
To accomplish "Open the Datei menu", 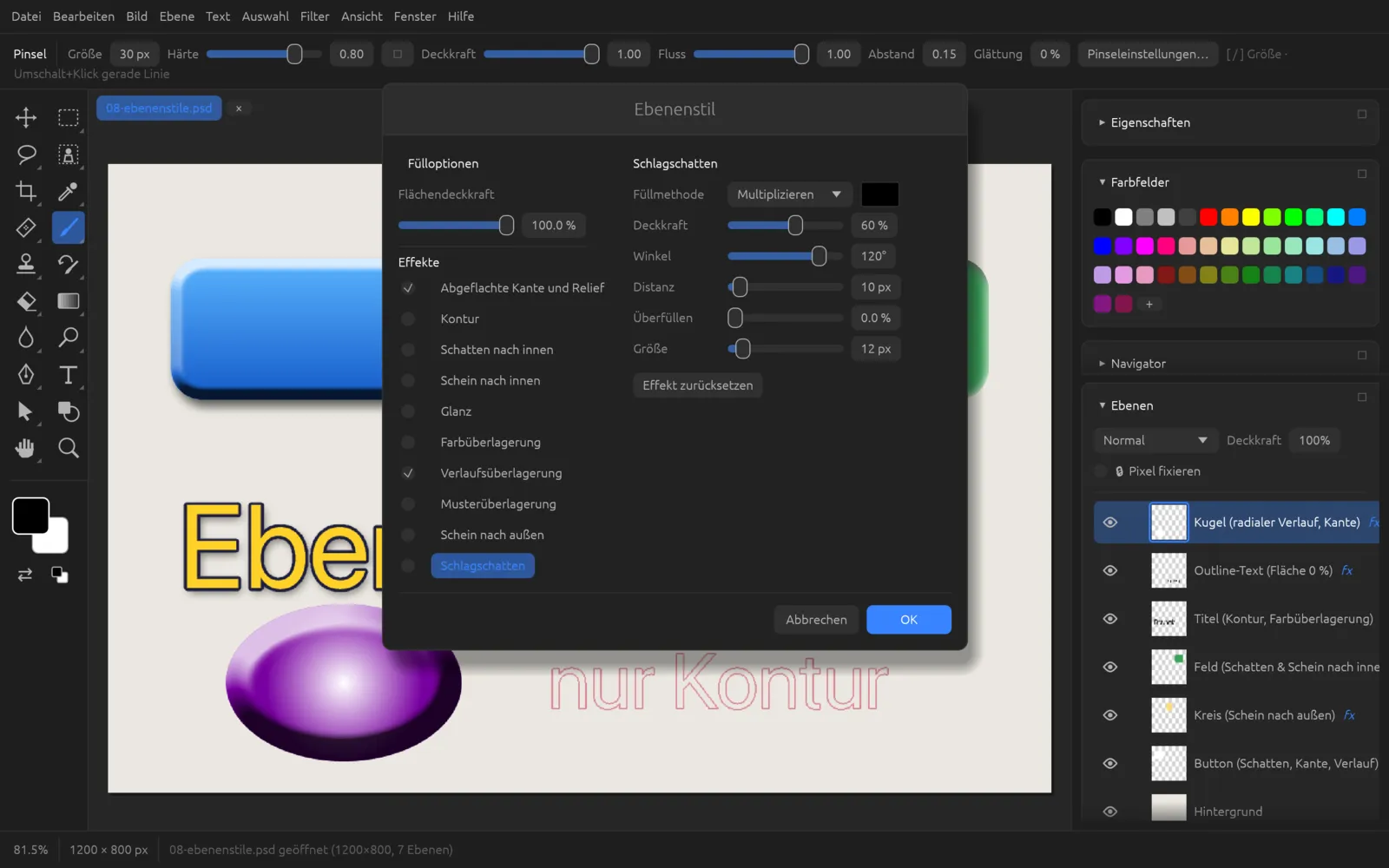I will [26, 16].
